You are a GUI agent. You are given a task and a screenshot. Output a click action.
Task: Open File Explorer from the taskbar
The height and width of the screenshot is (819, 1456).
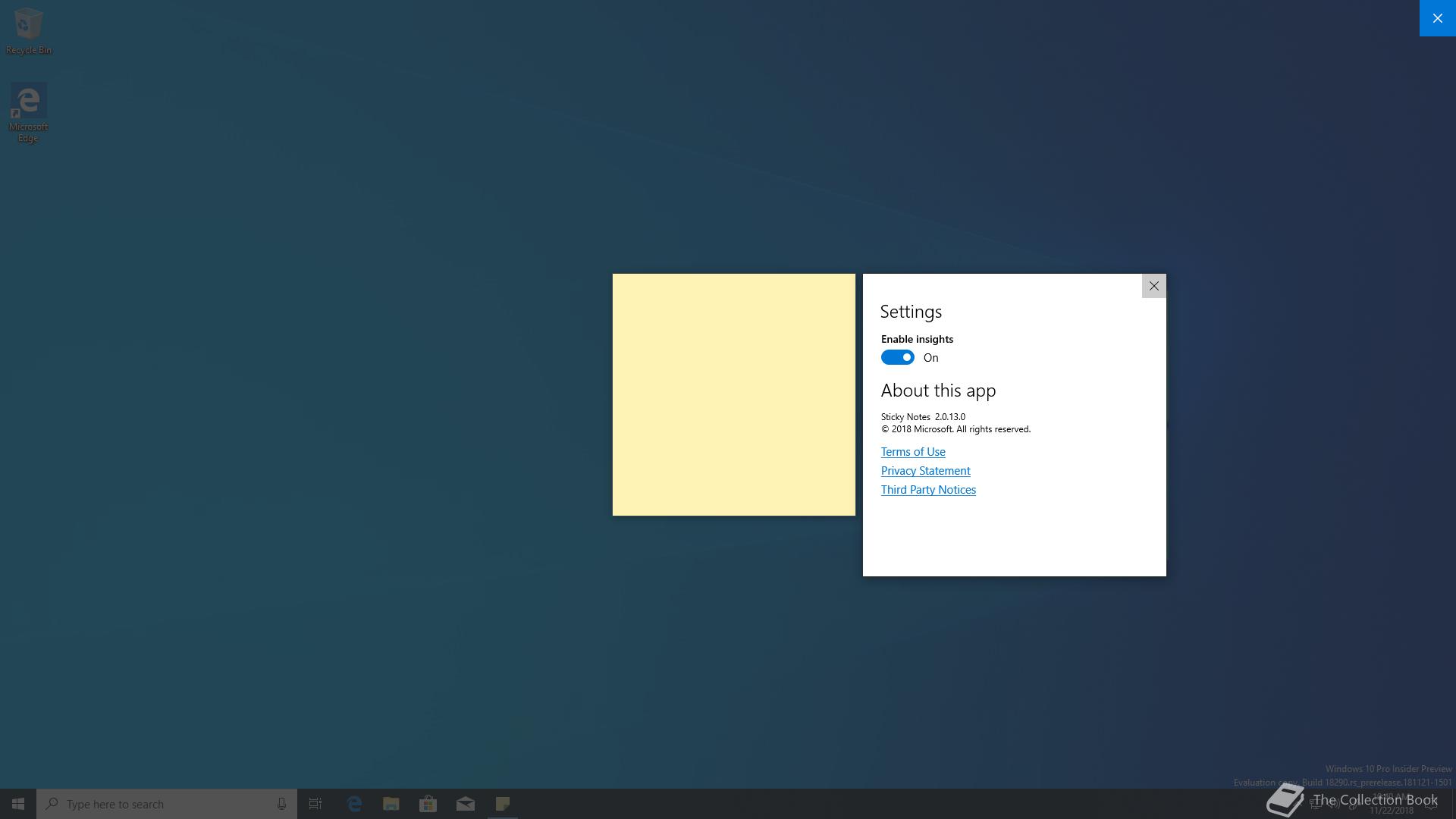point(391,804)
